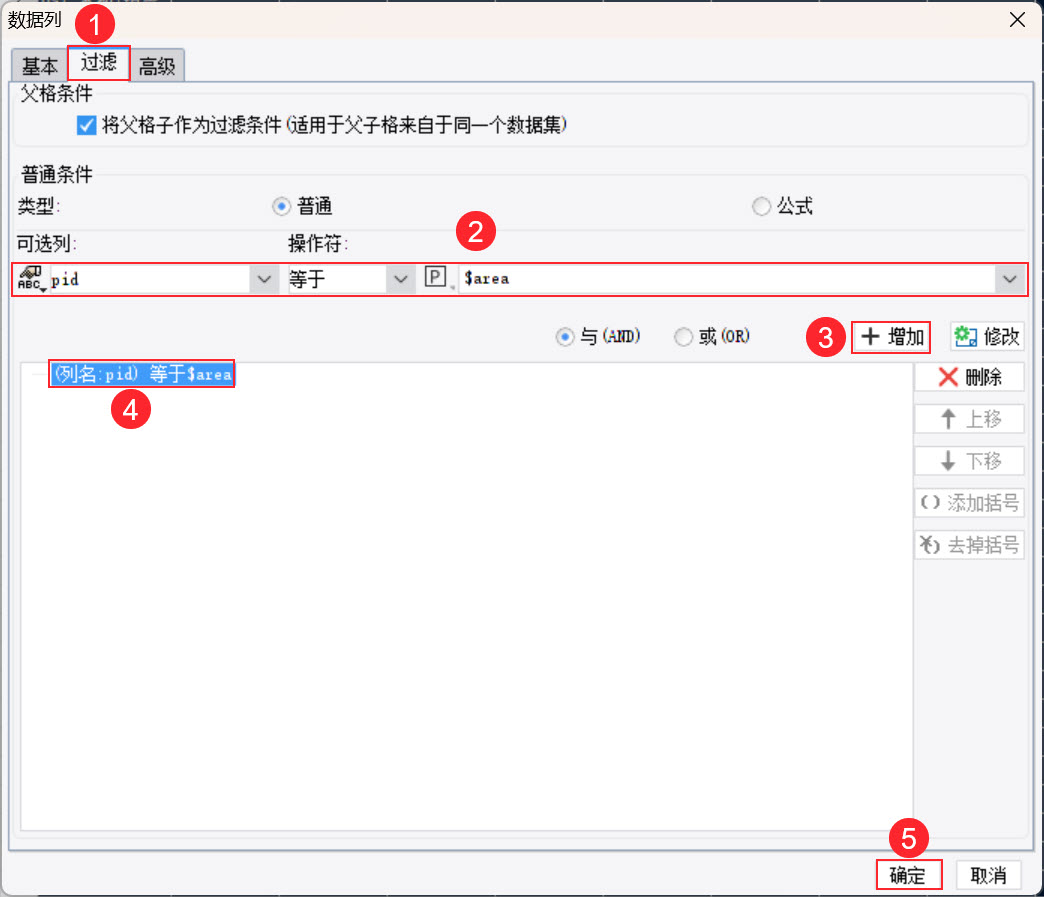Viewport: 1044px width, 897px height.
Task: Select the 普通 type radio button
Action: click(x=282, y=206)
